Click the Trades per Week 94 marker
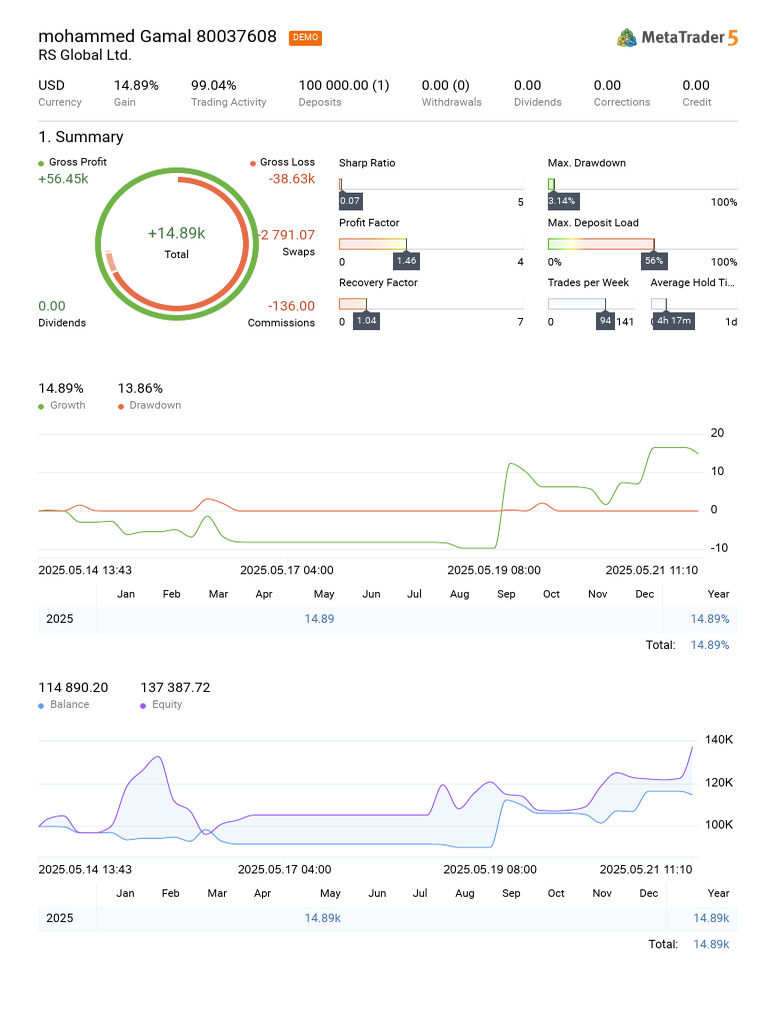 click(605, 321)
